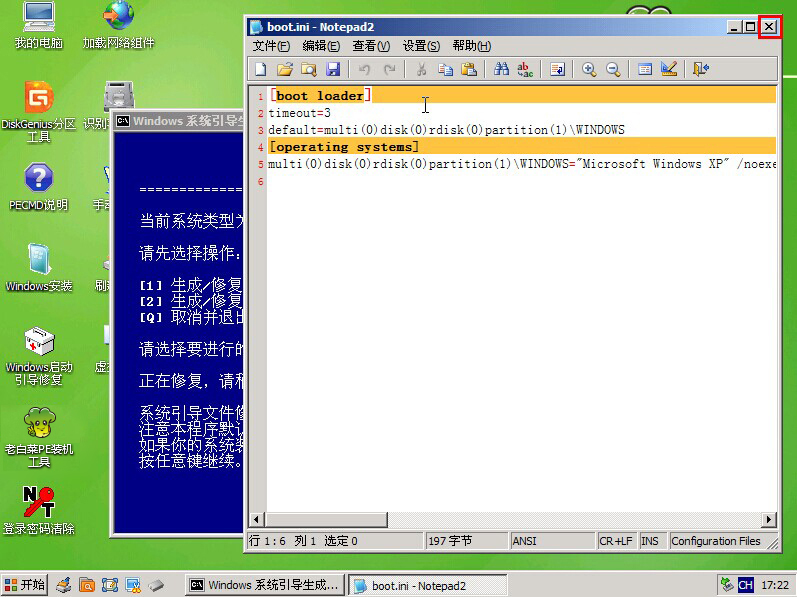
Task: Open the 加载网络组件 desktop icon
Action: tap(118, 25)
